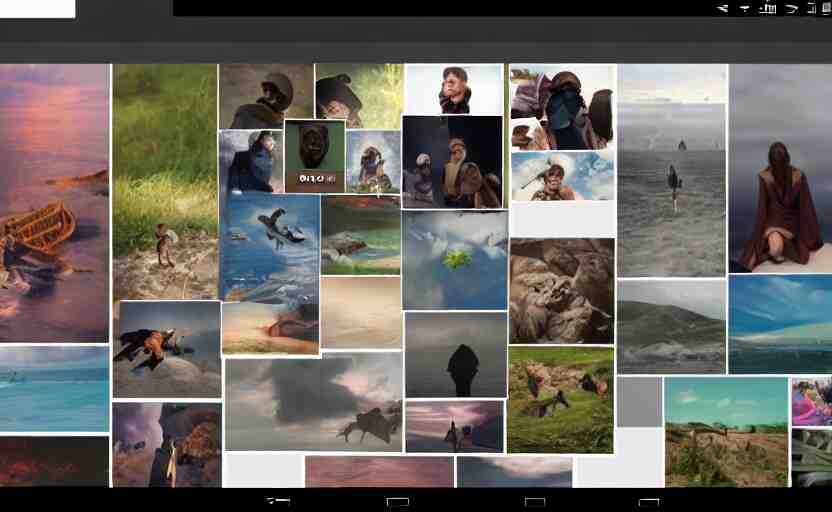
Task: Click the second rectangle icon in bottom bar
Action: pos(397,501)
